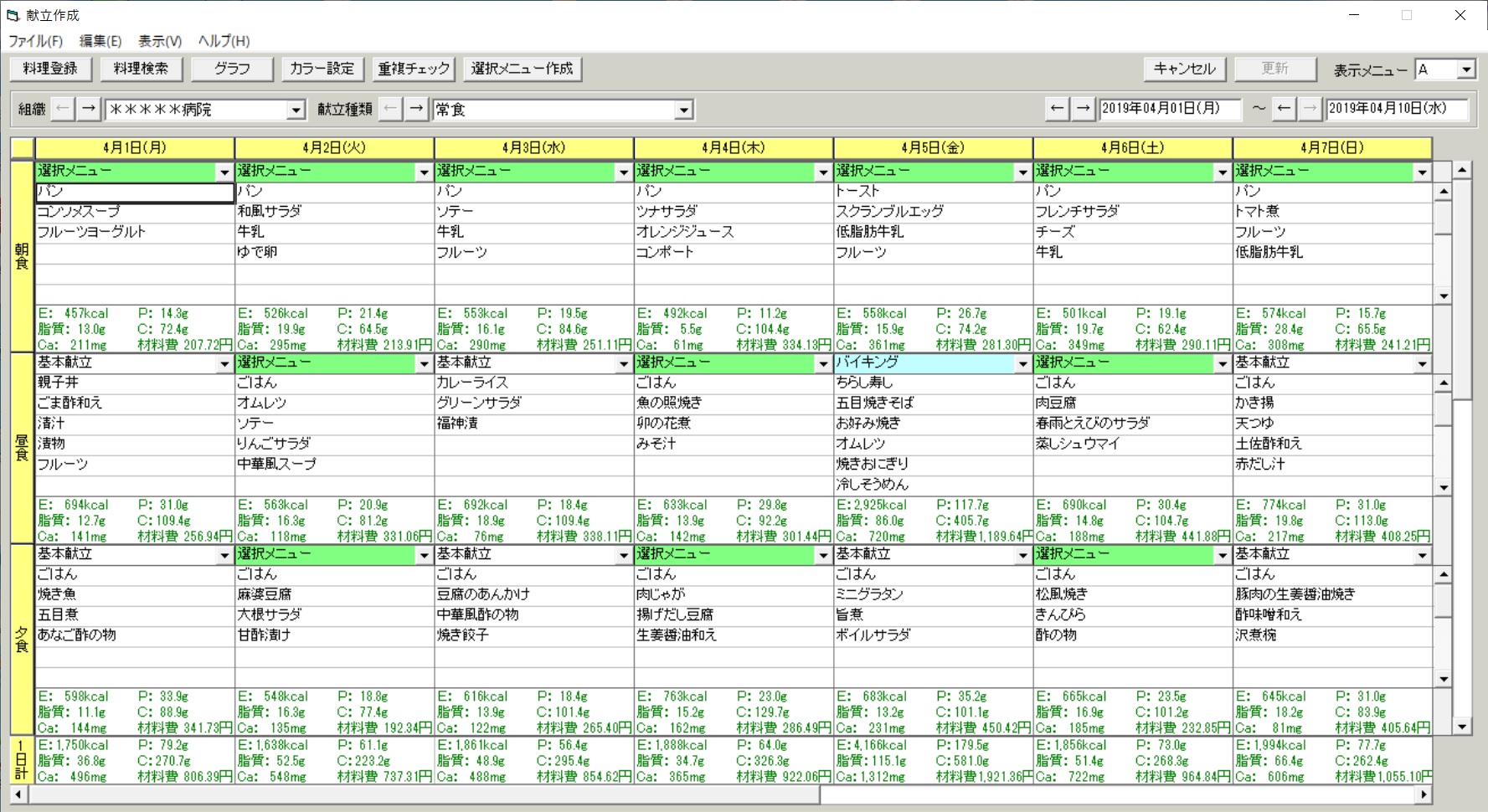
Task: Select the 4月1日(月) column header
Action: tap(135, 147)
